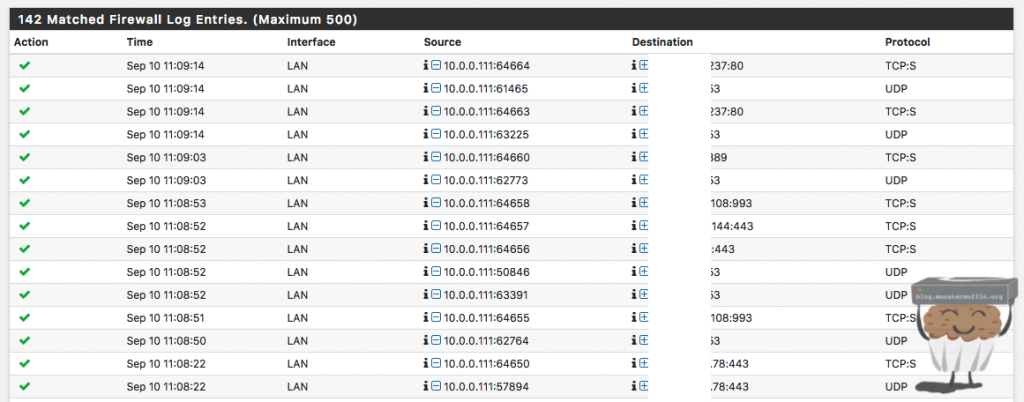Click destination plus icon in source port 57894 row
Screen dimensions: 1024x402
(644, 387)
